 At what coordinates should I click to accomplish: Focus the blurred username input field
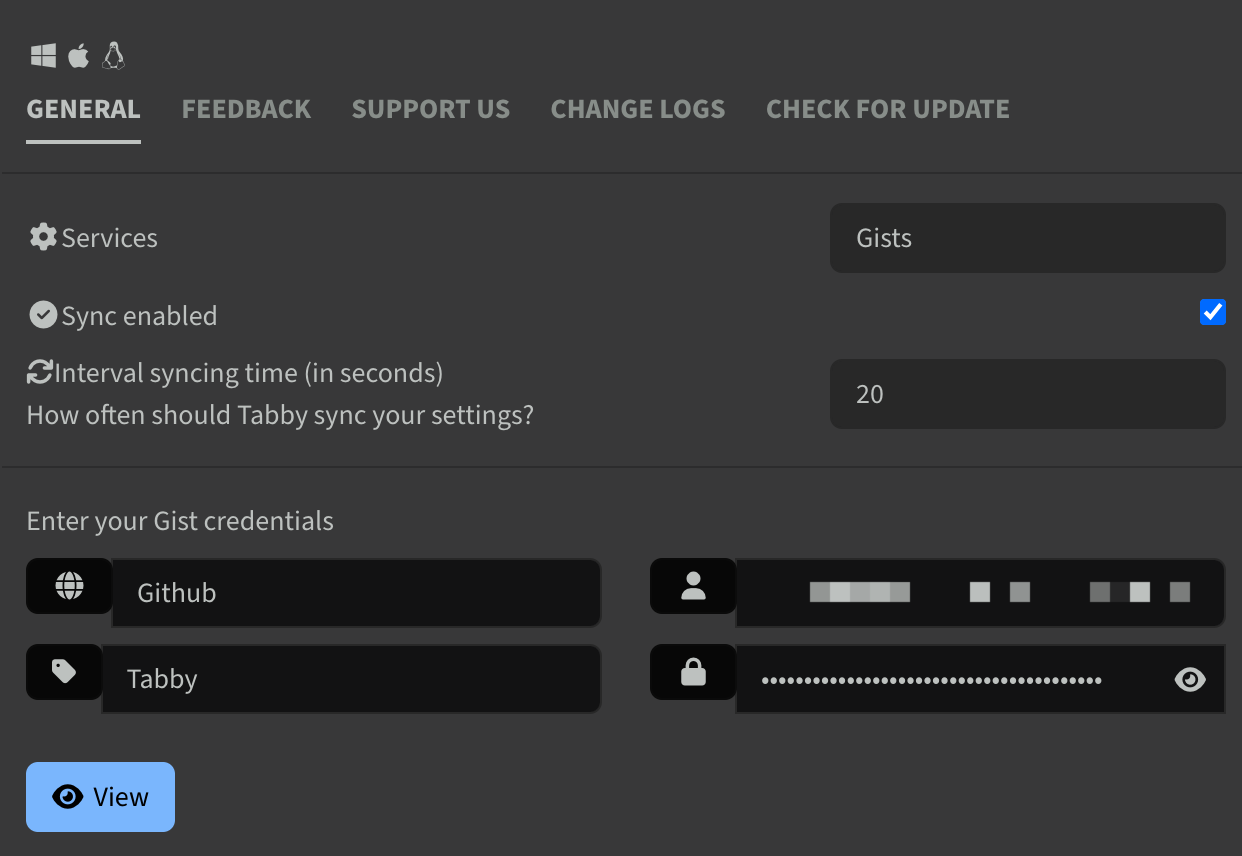980,593
